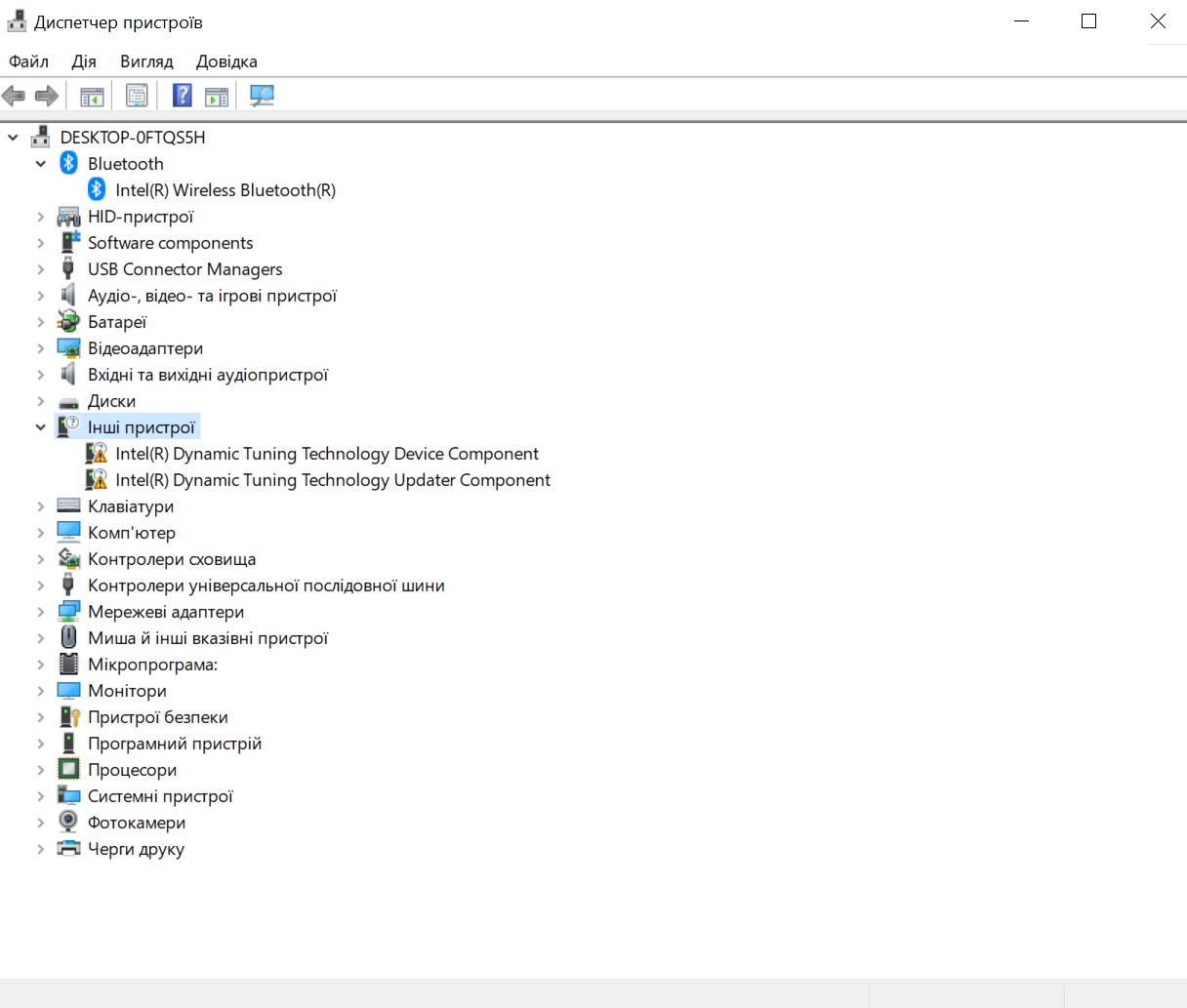The image size is (1187, 1008).
Task: Click warning icon of Dynamic Tuning Updater Component
Action: 96,479
